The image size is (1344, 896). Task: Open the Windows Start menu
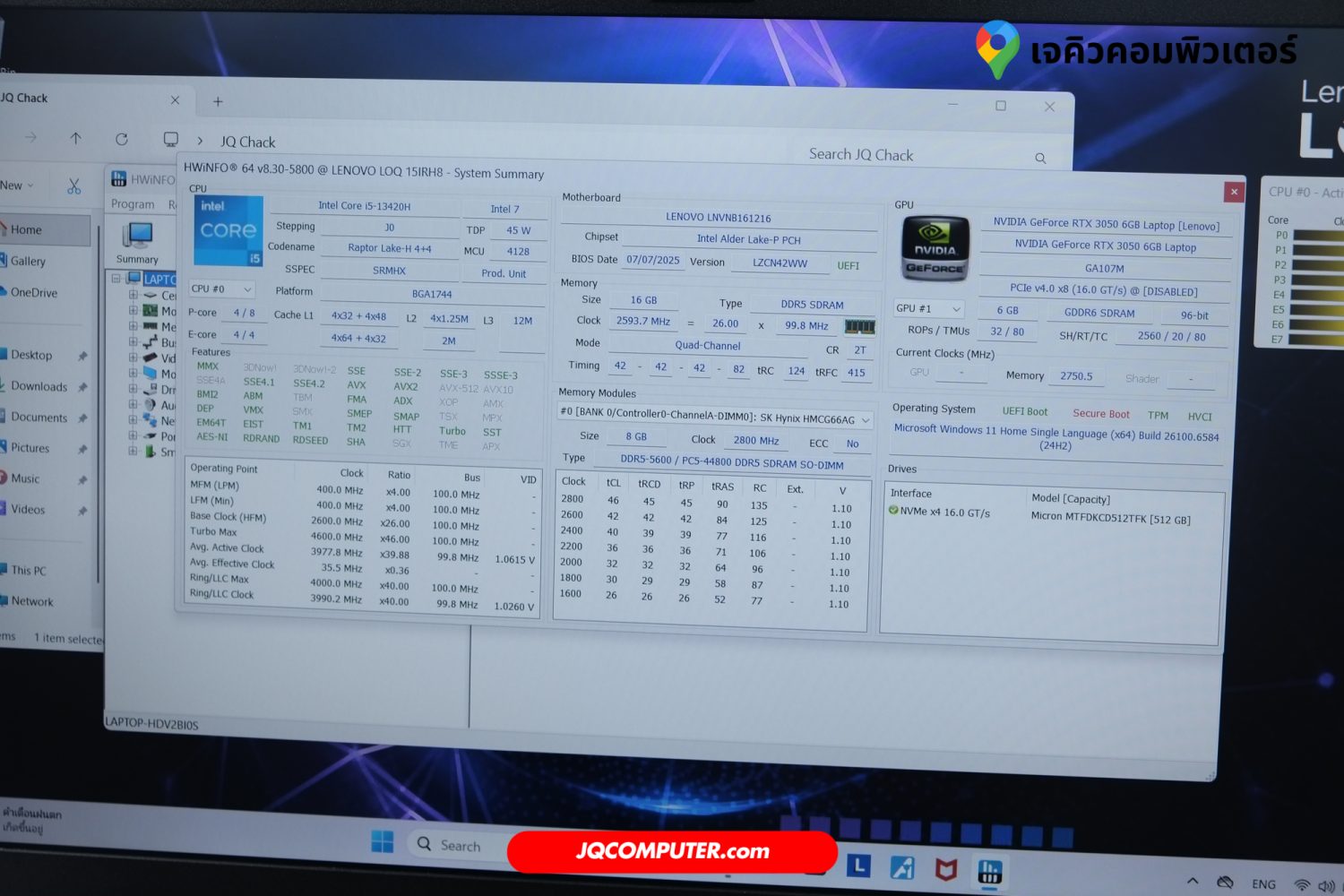tap(383, 842)
